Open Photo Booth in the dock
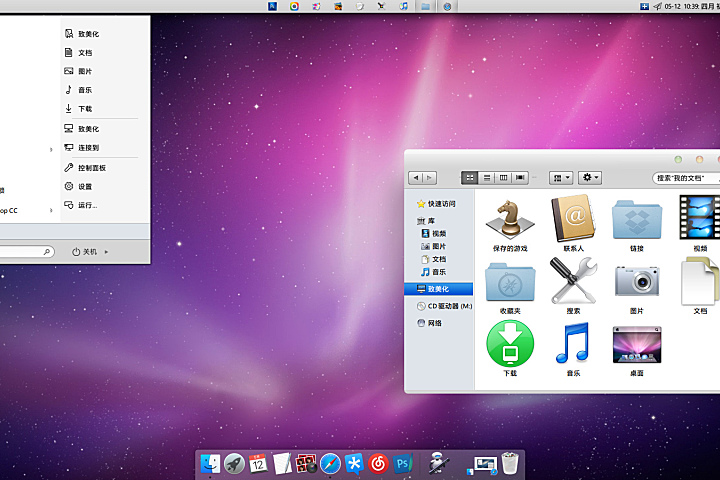 (x=306, y=464)
